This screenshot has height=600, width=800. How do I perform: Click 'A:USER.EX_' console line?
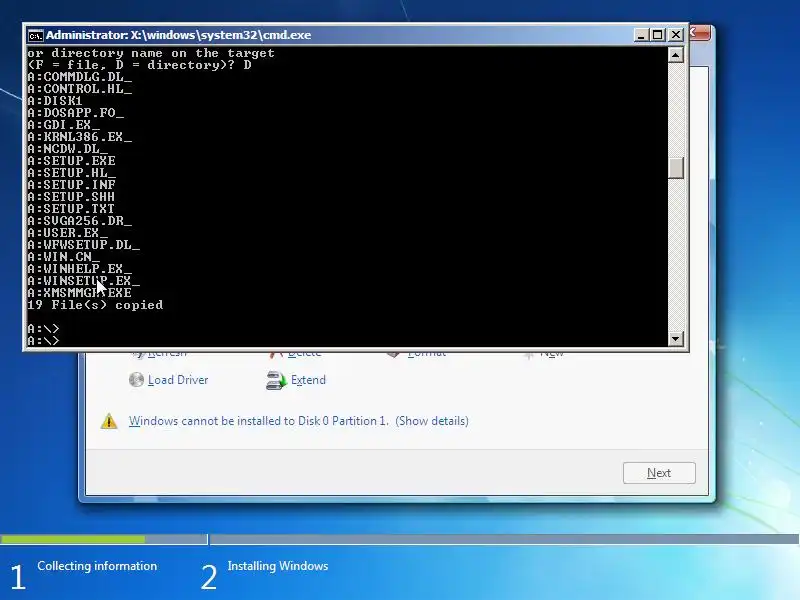click(x=67, y=233)
